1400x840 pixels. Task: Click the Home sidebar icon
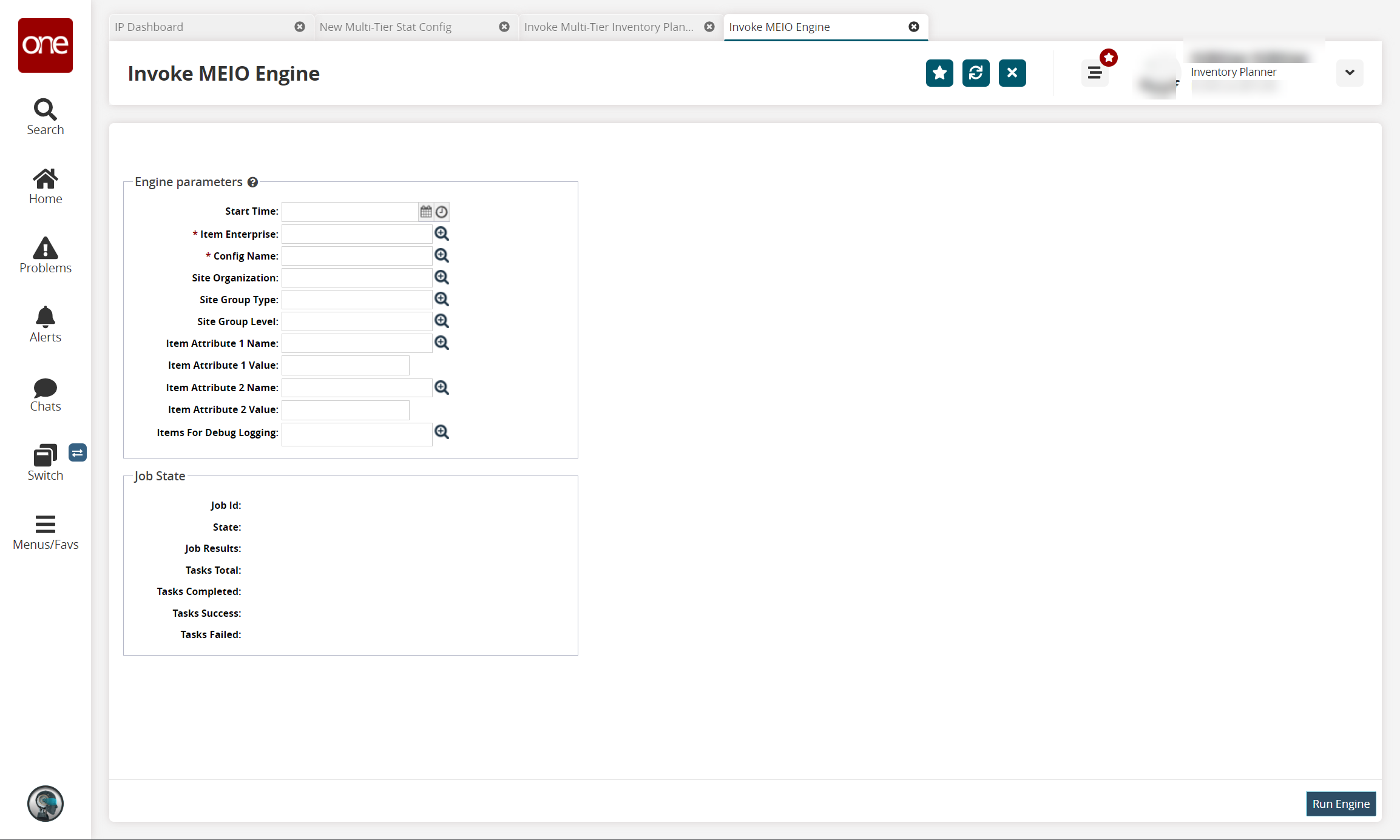coord(46,185)
